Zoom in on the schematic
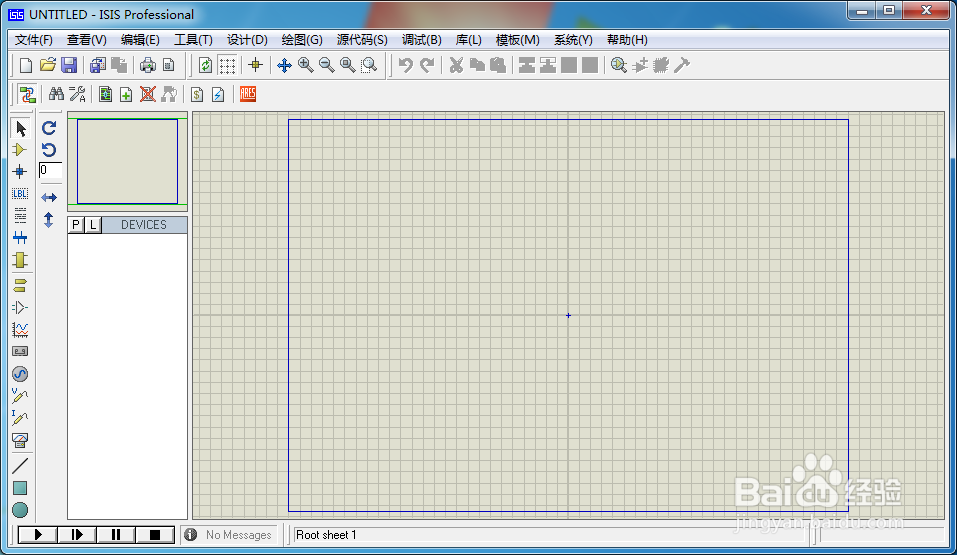 pos(306,65)
